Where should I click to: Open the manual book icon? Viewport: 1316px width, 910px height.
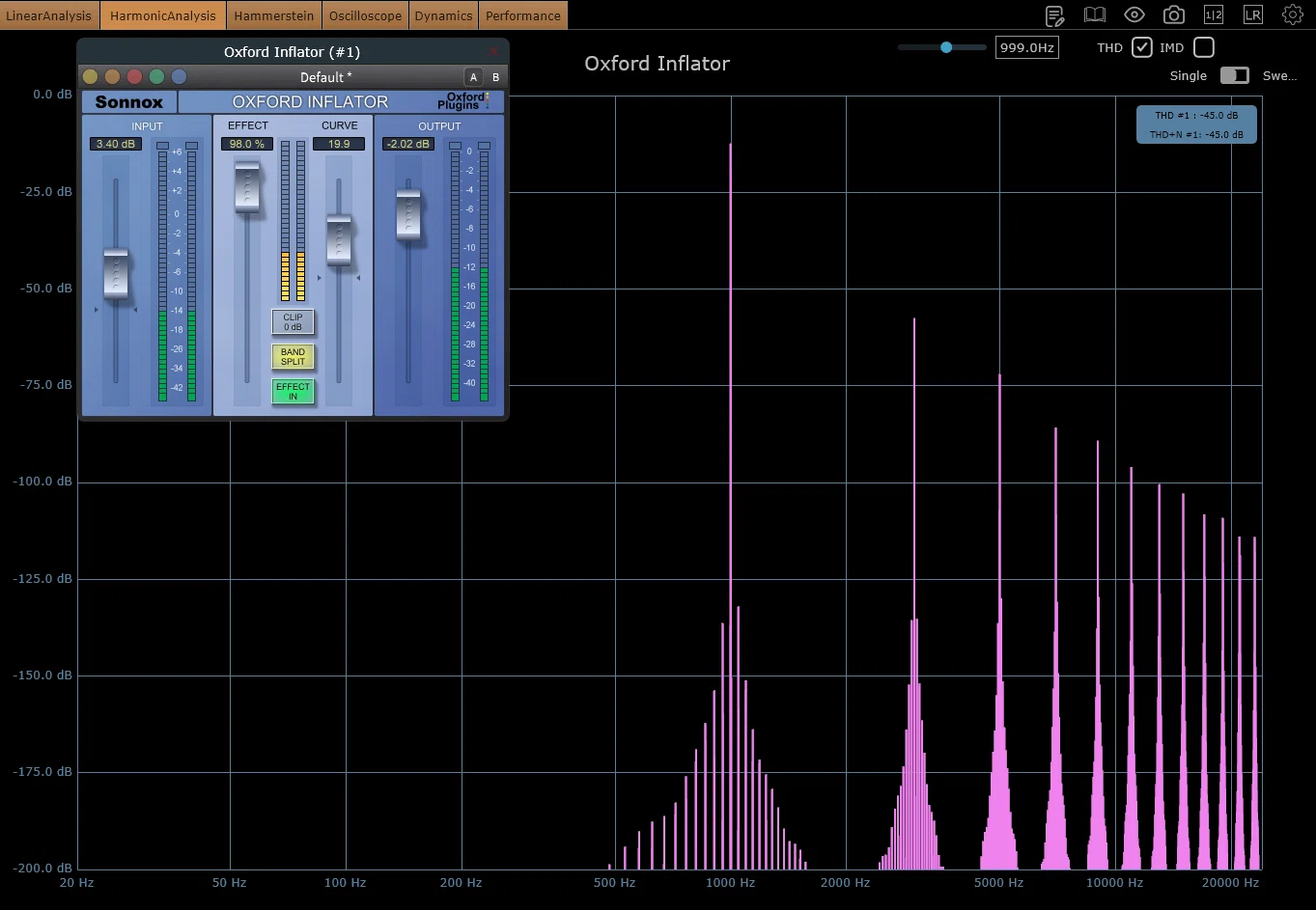pyautogui.click(x=1094, y=14)
